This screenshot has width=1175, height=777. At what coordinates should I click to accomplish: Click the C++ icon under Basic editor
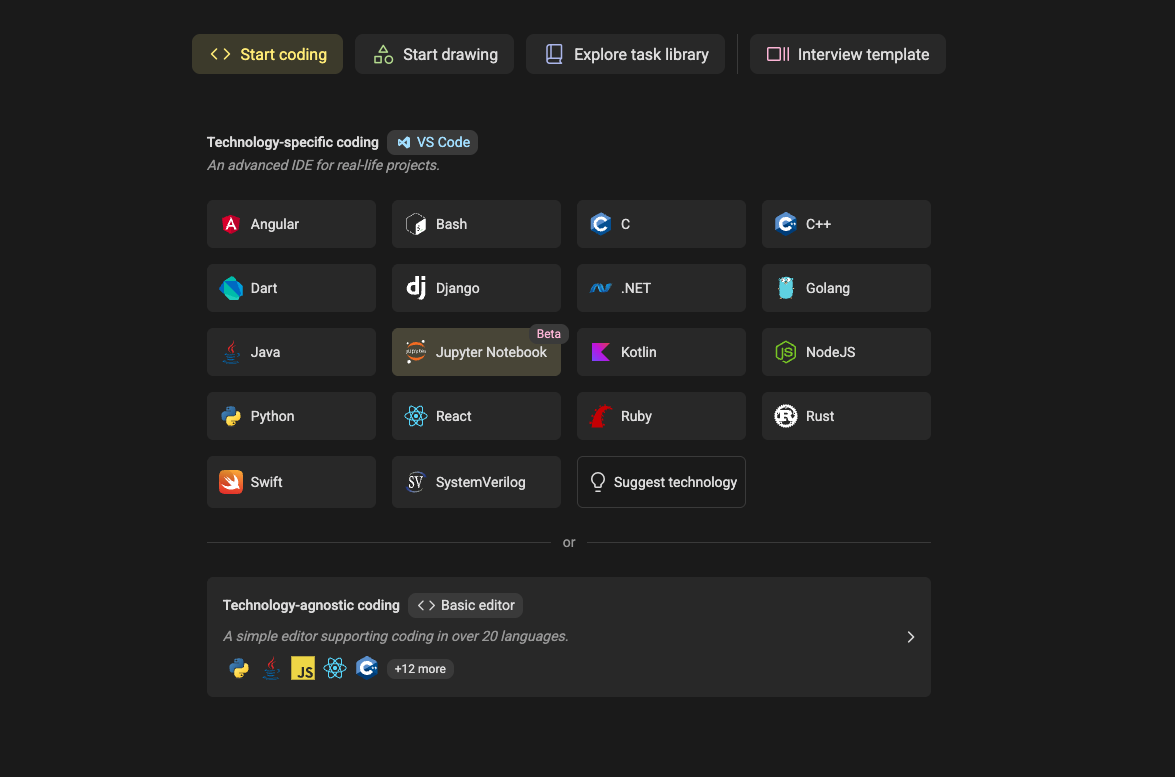tap(367, 668)
